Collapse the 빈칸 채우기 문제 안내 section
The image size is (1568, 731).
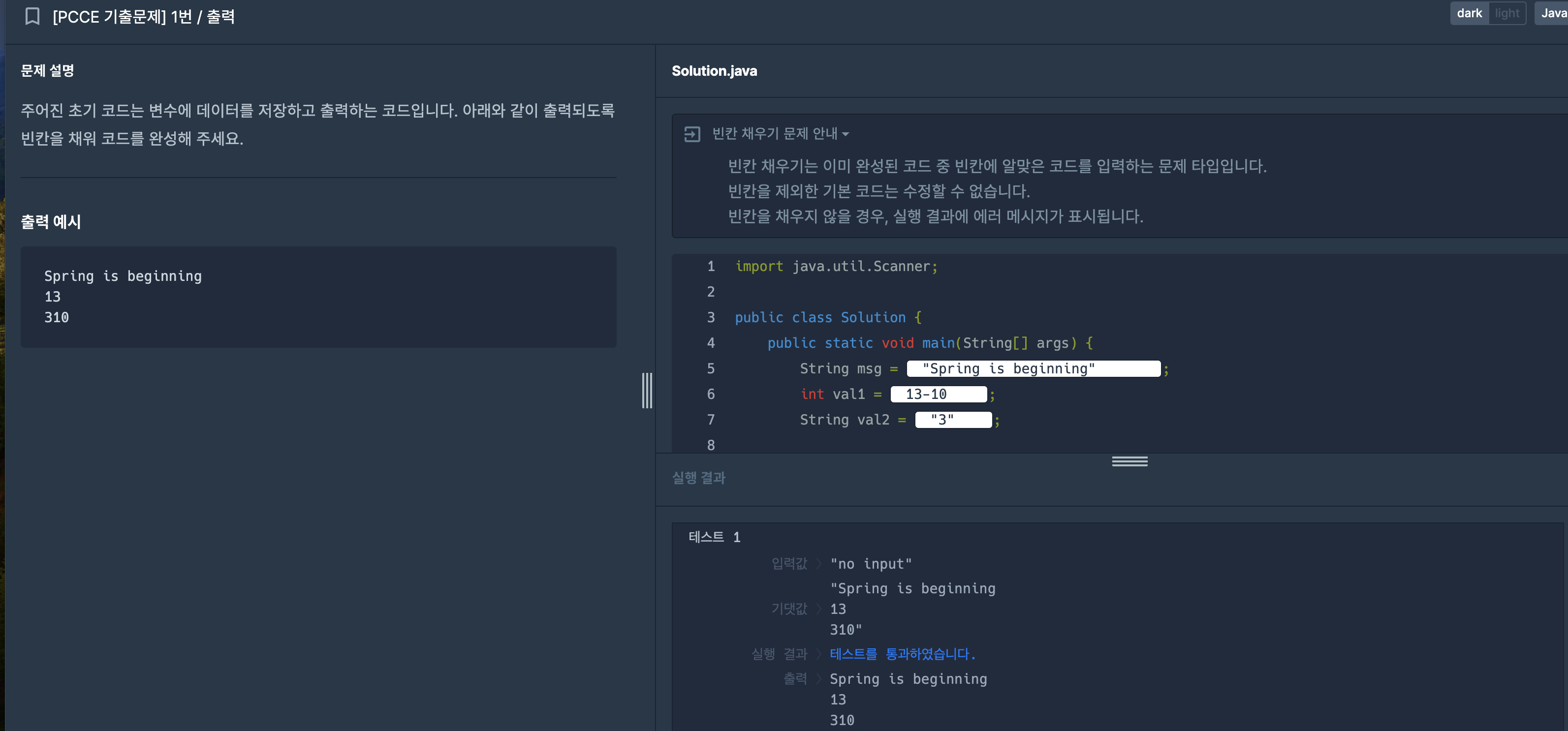[781, 134]
